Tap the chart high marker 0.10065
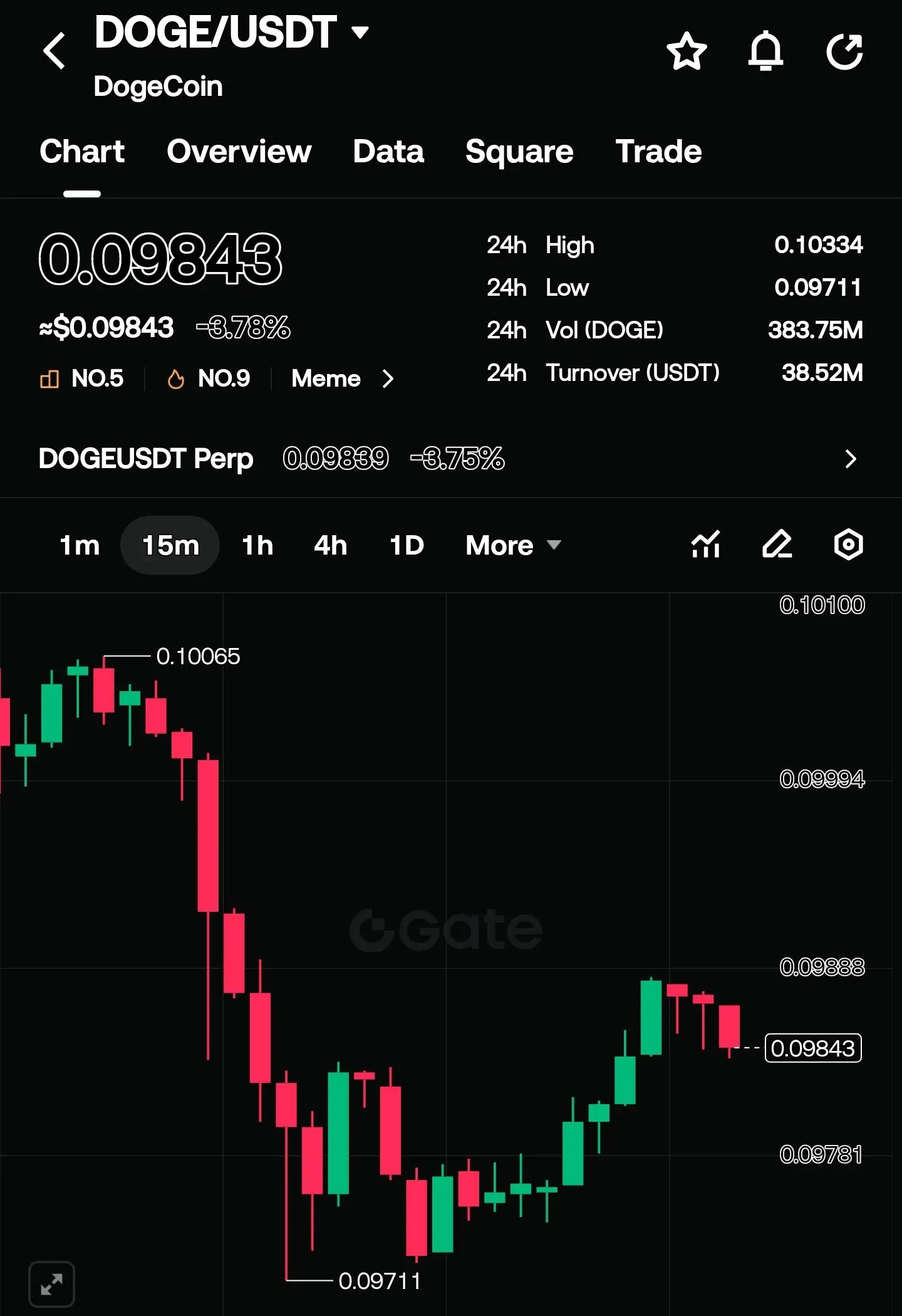902x1316 pixels. click(x=198, y=657)
